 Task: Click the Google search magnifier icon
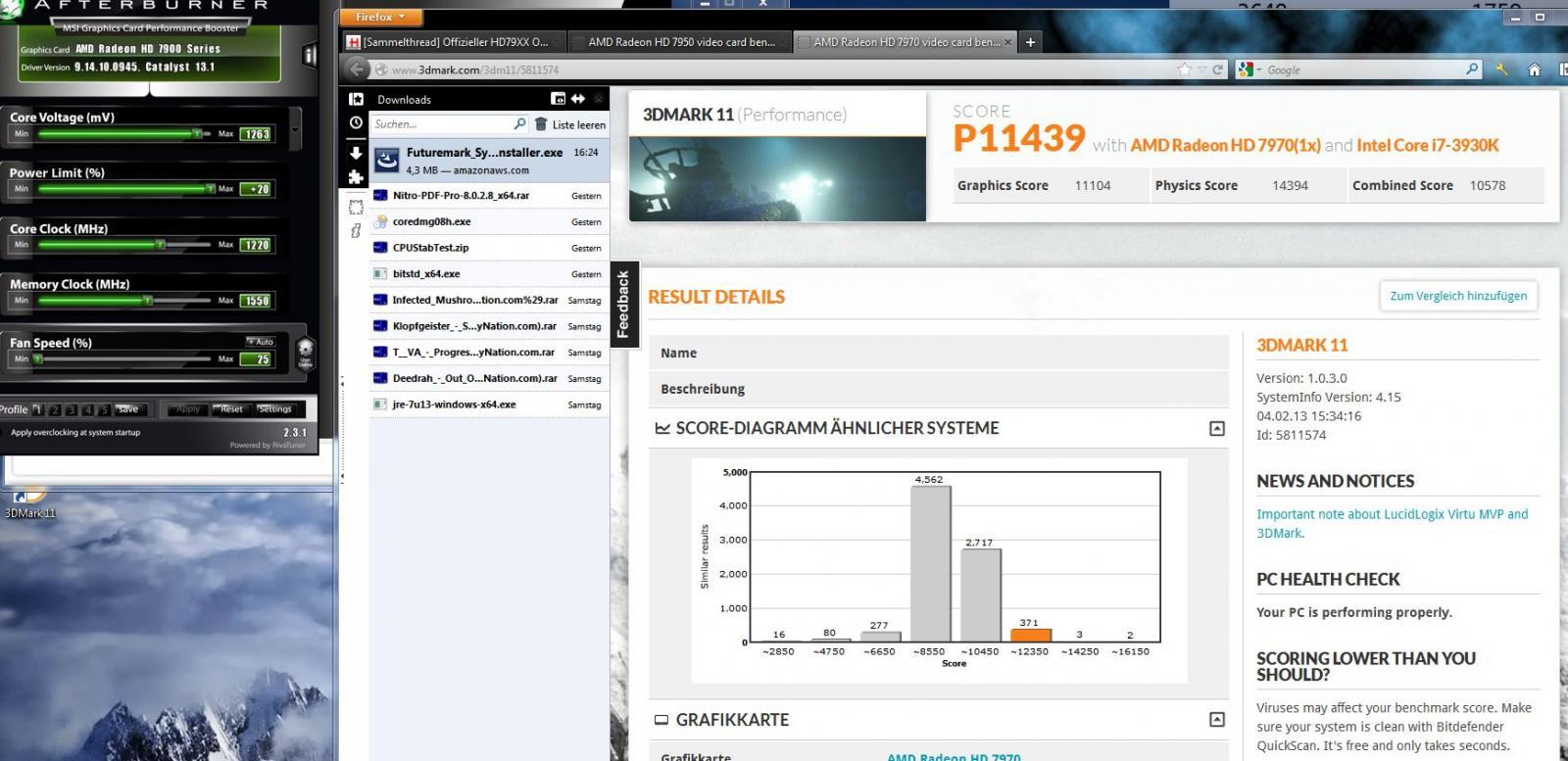point(1472,70)
